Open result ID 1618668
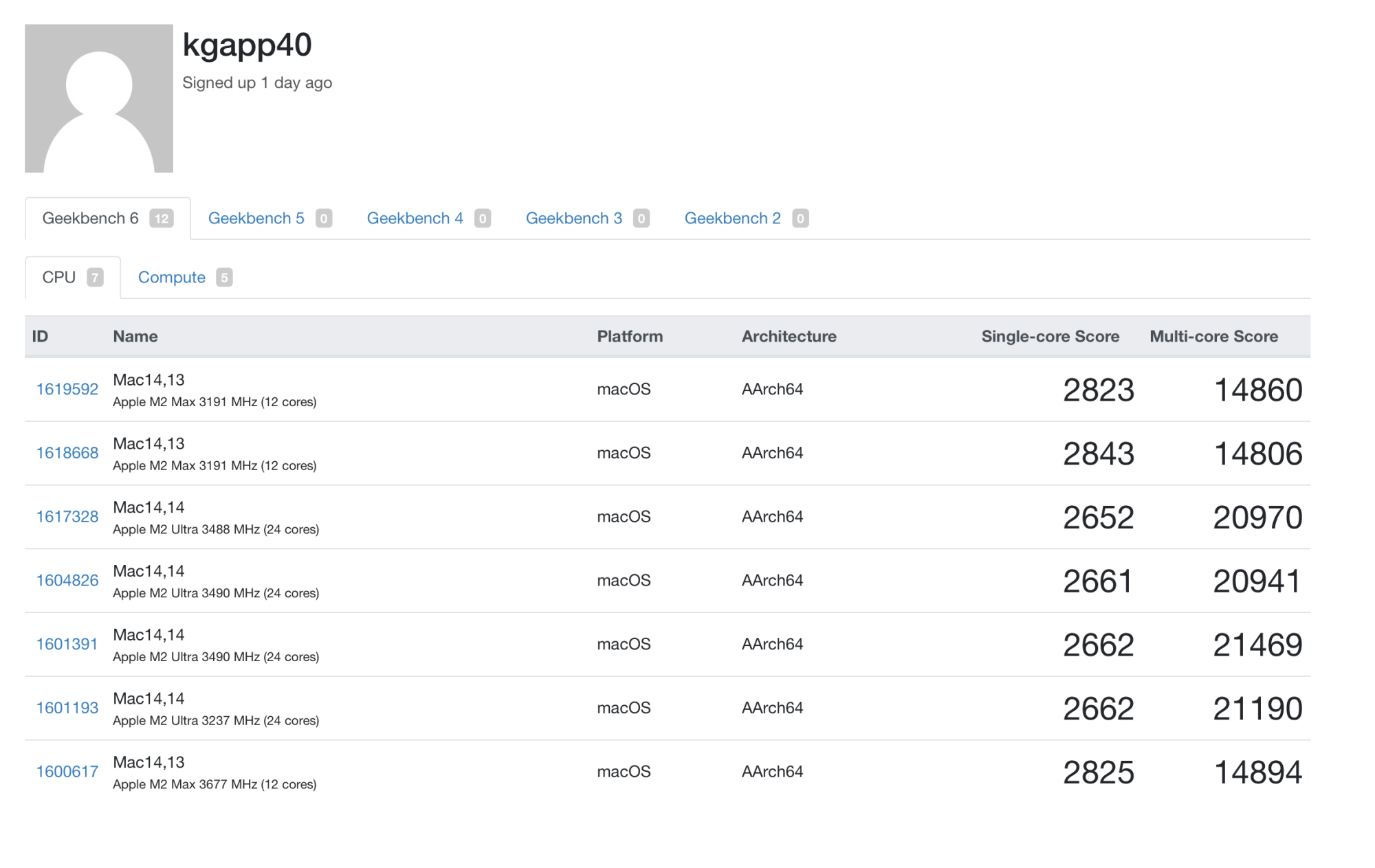Image resolution: width=1375 pixels, height=868 pixels. tap(67, 453)
